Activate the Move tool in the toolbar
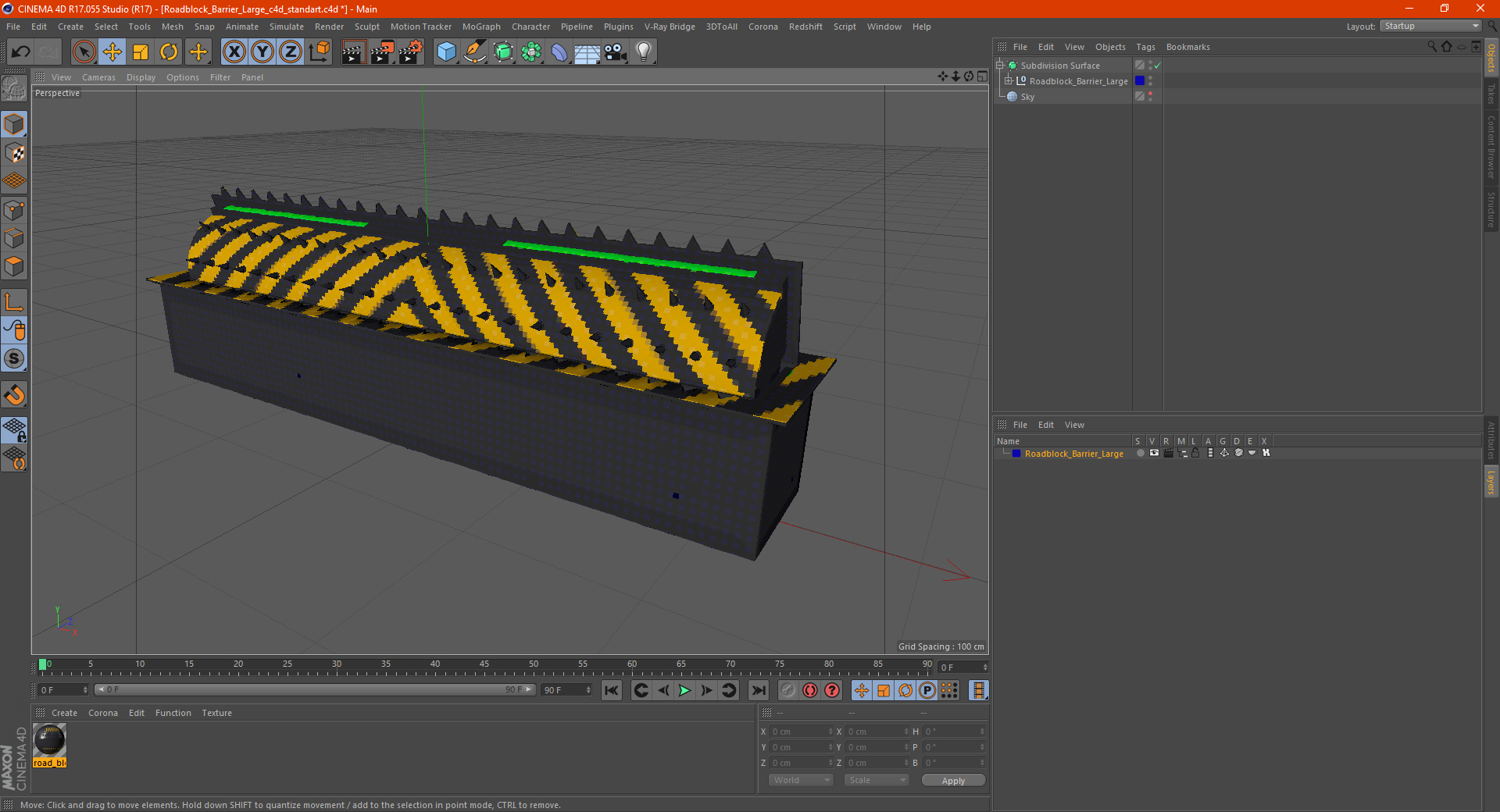The height and width of the screenshot is (812, 1500). (112, 52)
